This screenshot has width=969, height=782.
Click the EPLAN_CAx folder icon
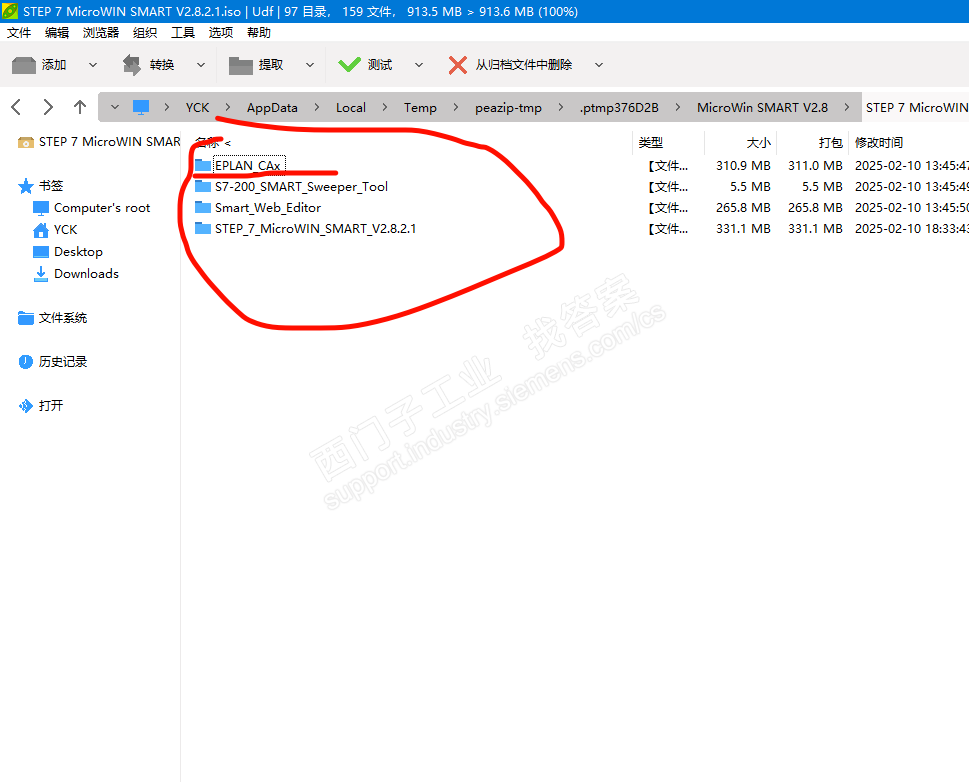[203, 165]
